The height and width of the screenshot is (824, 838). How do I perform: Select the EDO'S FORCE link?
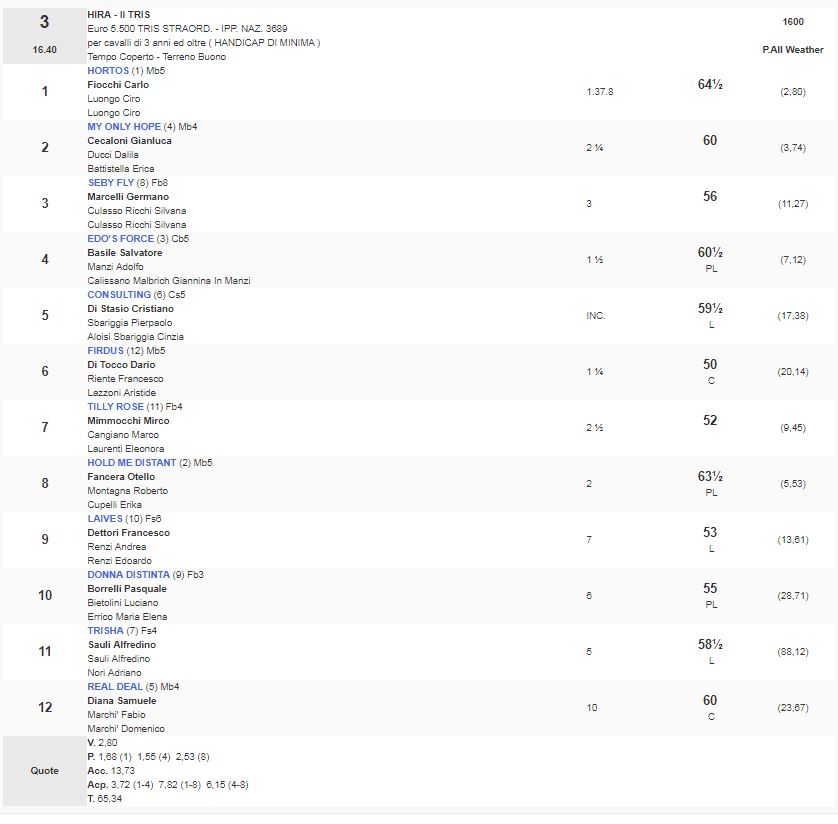coord(121,239)
